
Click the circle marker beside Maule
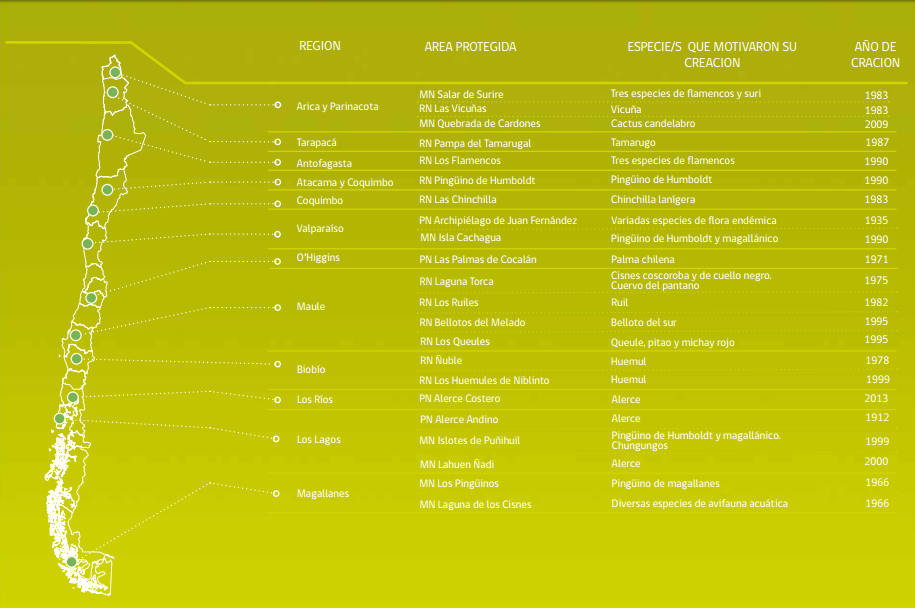tap(278, 308)
